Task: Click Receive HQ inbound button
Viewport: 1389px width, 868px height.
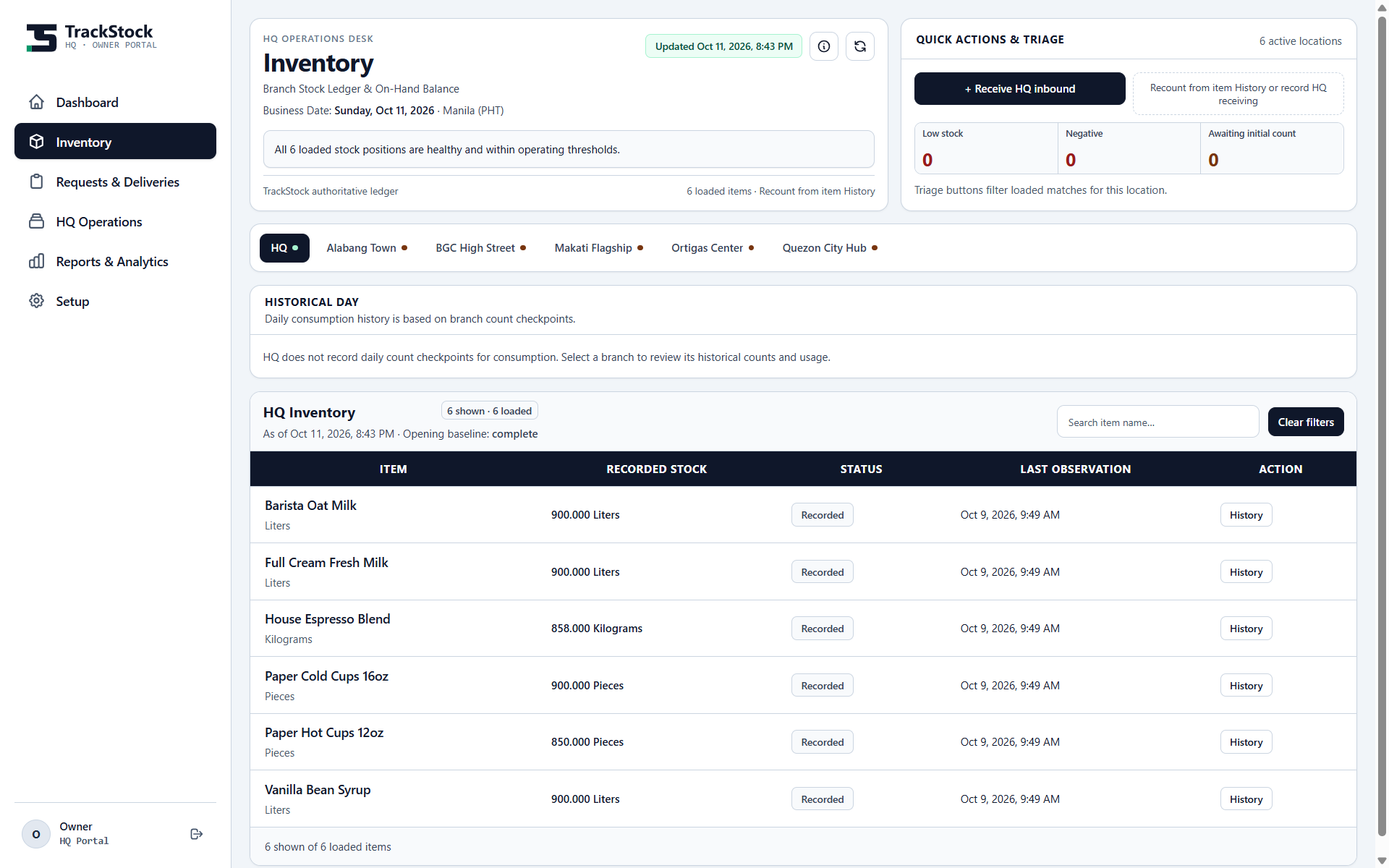Action: tap(1019, 89)
